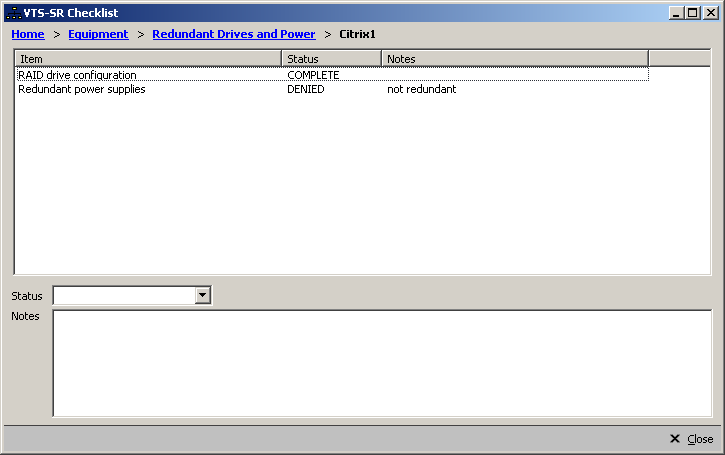Click the Citrix1 breadcrumb label
Image resolution: width=725 pixels, height=455 pixels.
click(x=357, y=34)
